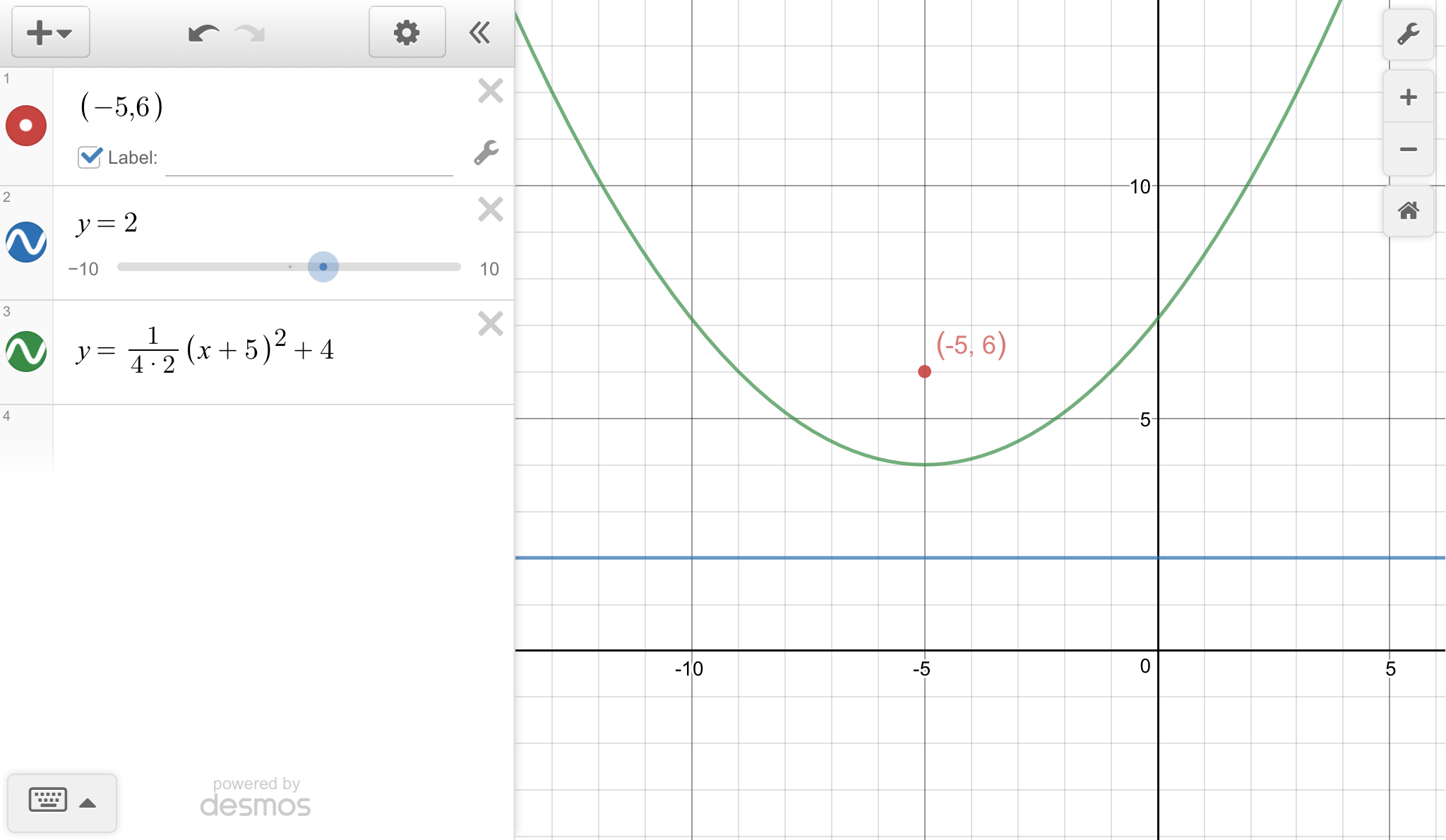Delete the (-5,6) point expression
This screenshot has height=840, width=1446.
pyautogui.click(x=490, y=91)
